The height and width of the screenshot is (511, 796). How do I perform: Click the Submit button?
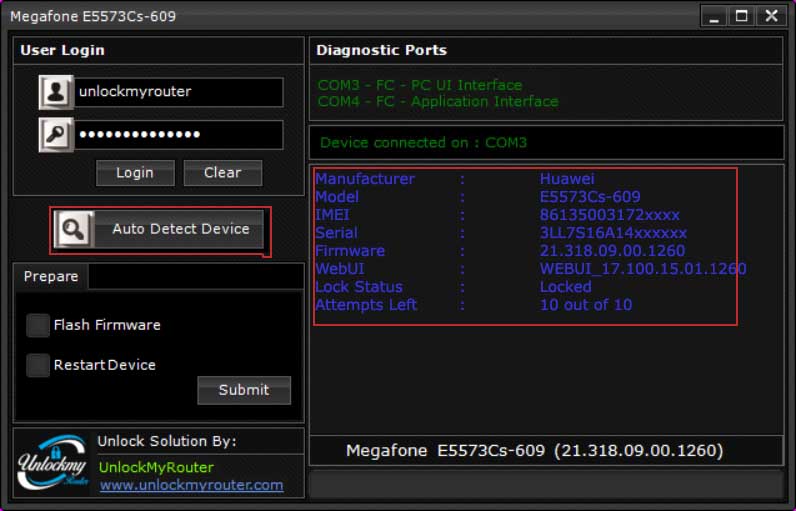click(x=244, y=390)
